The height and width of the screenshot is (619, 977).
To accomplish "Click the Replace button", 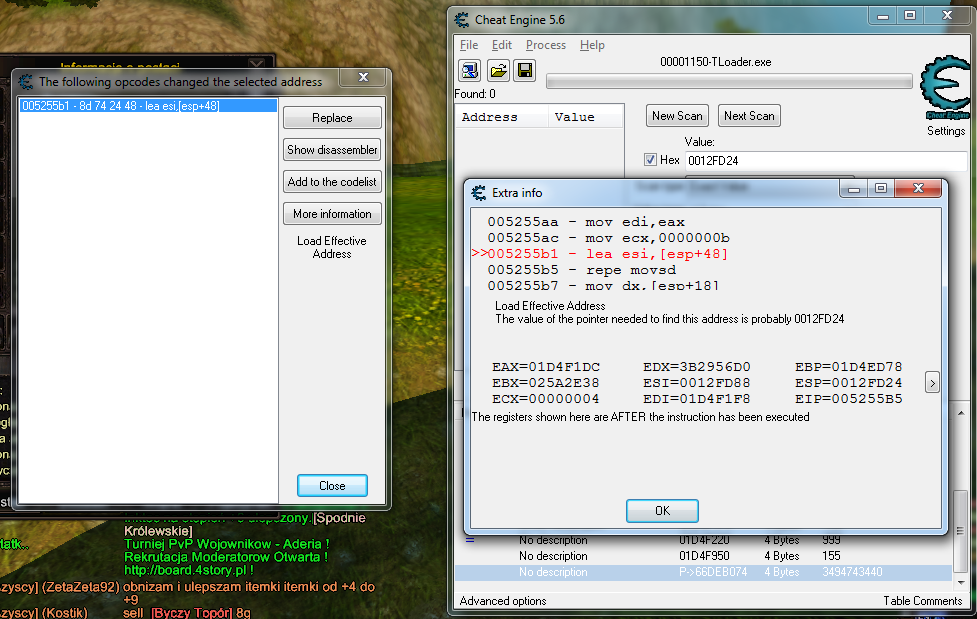I will pyautogui.click(x=332, y=118).
